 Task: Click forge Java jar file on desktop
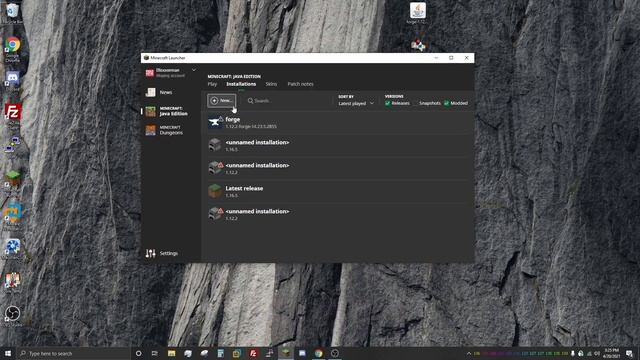[418, 12]
